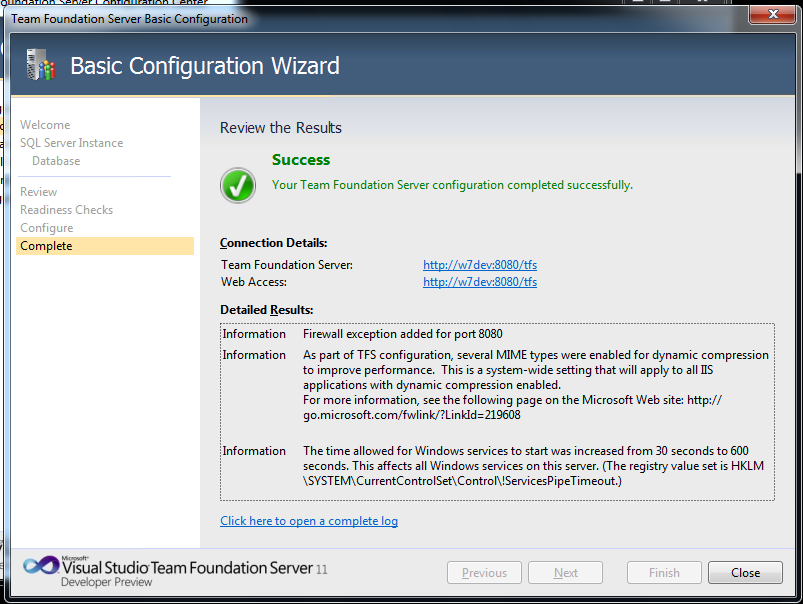Click the Finish button
Screen dimensions: 803x604
click(x=664, y=573)
